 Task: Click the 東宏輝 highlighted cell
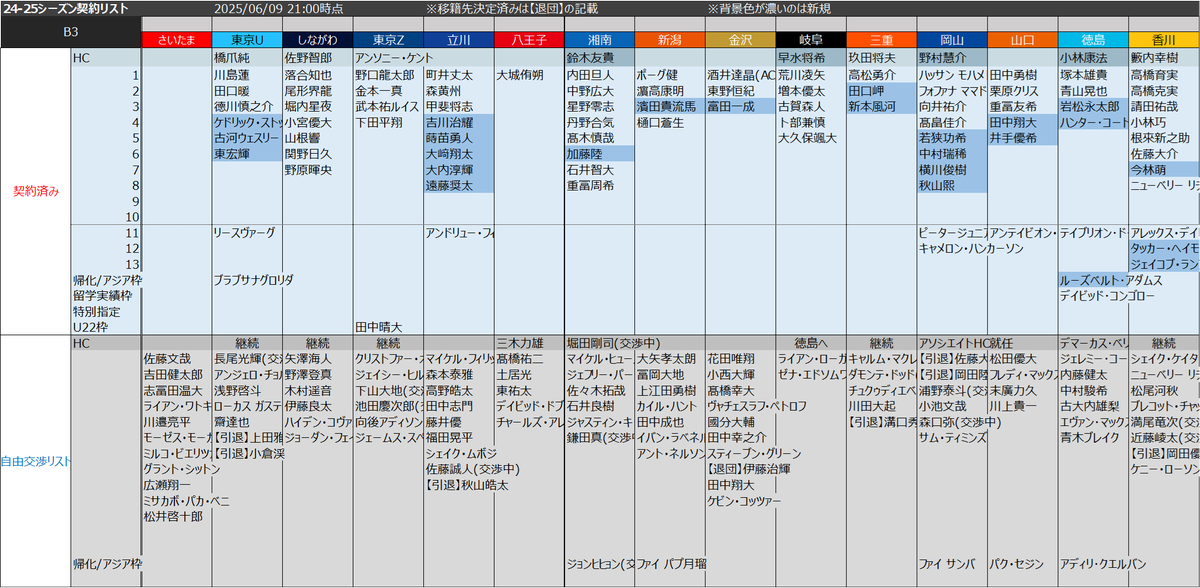[247, 154]
